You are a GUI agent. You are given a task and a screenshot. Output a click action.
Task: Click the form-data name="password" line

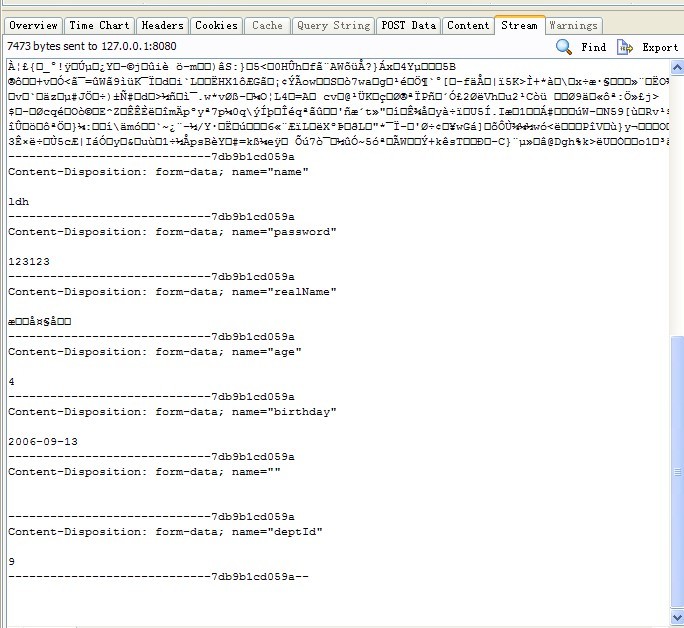pyautogui.click(x=172, y=232)
